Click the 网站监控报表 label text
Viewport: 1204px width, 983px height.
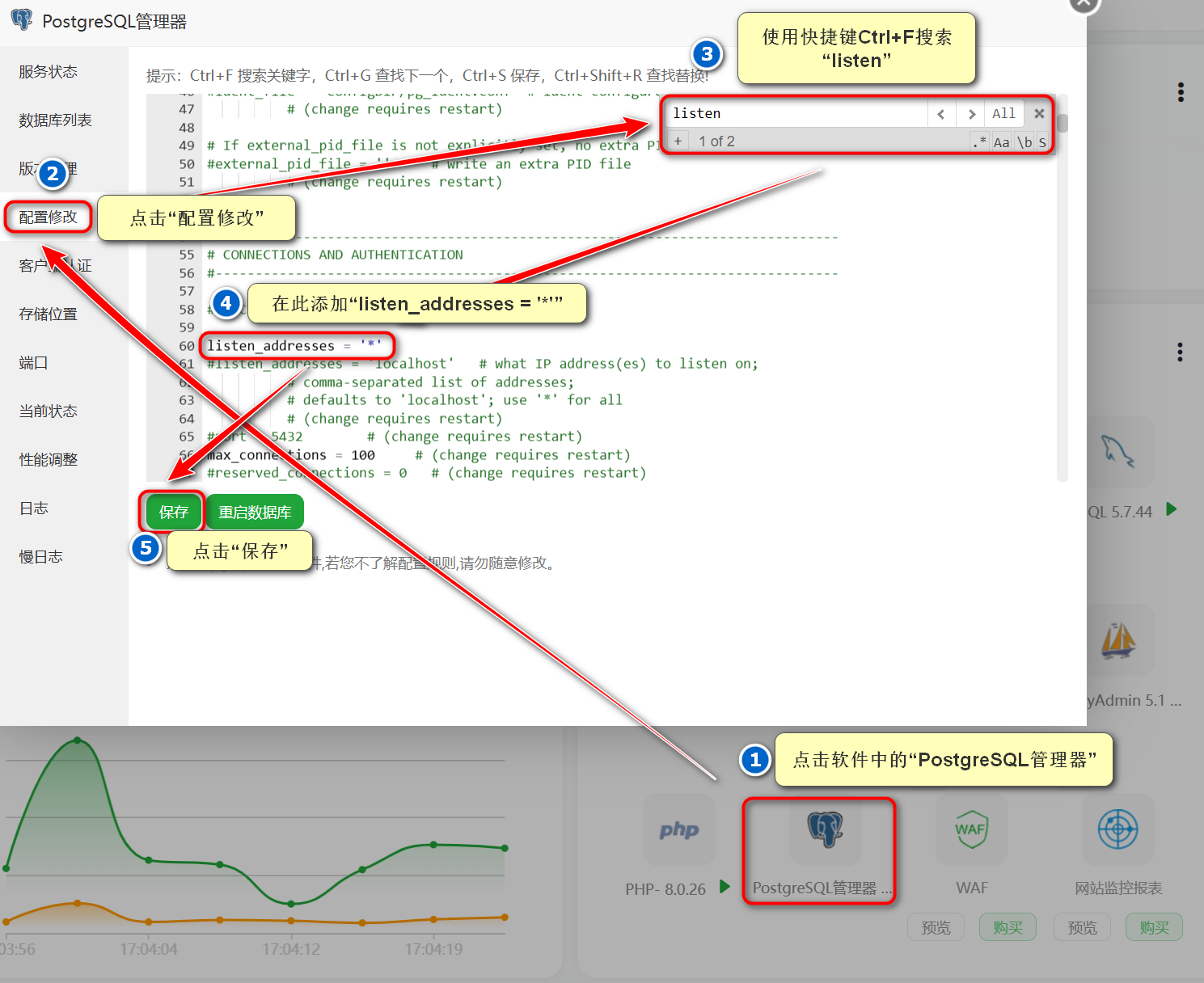coord(1118,888)
